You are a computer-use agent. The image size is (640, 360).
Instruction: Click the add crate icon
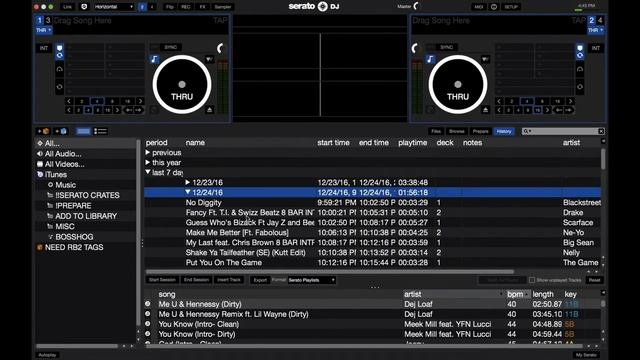(43, 131)
